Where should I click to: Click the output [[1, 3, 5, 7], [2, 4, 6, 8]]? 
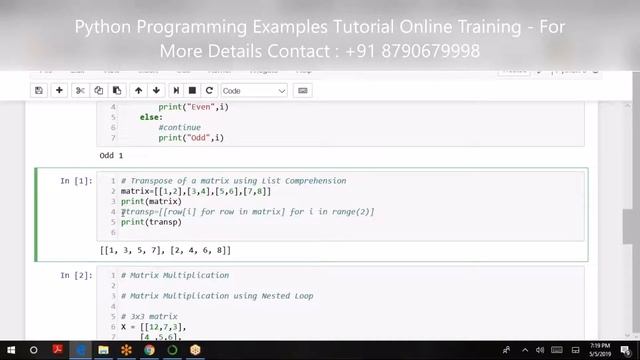(x=165, y=250)
